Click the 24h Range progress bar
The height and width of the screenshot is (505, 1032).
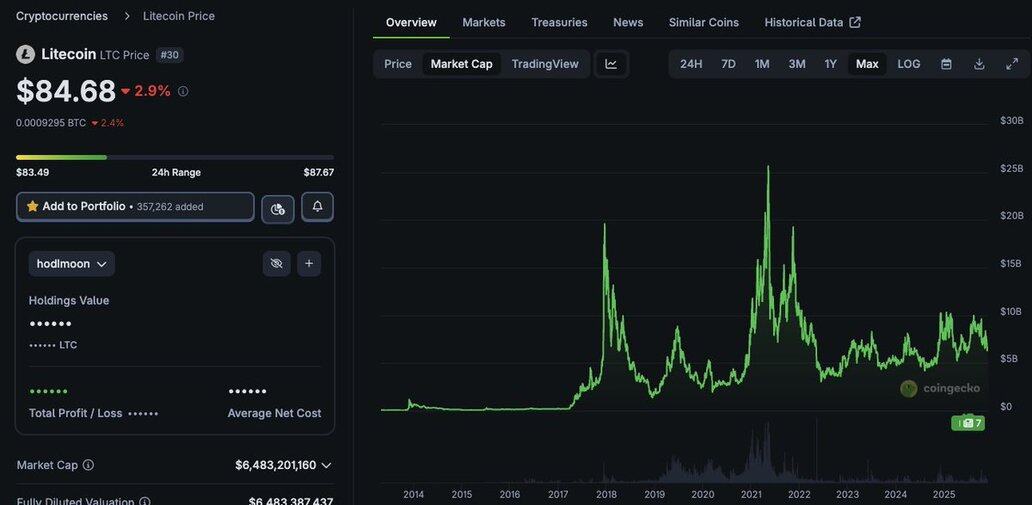[175, 157]
